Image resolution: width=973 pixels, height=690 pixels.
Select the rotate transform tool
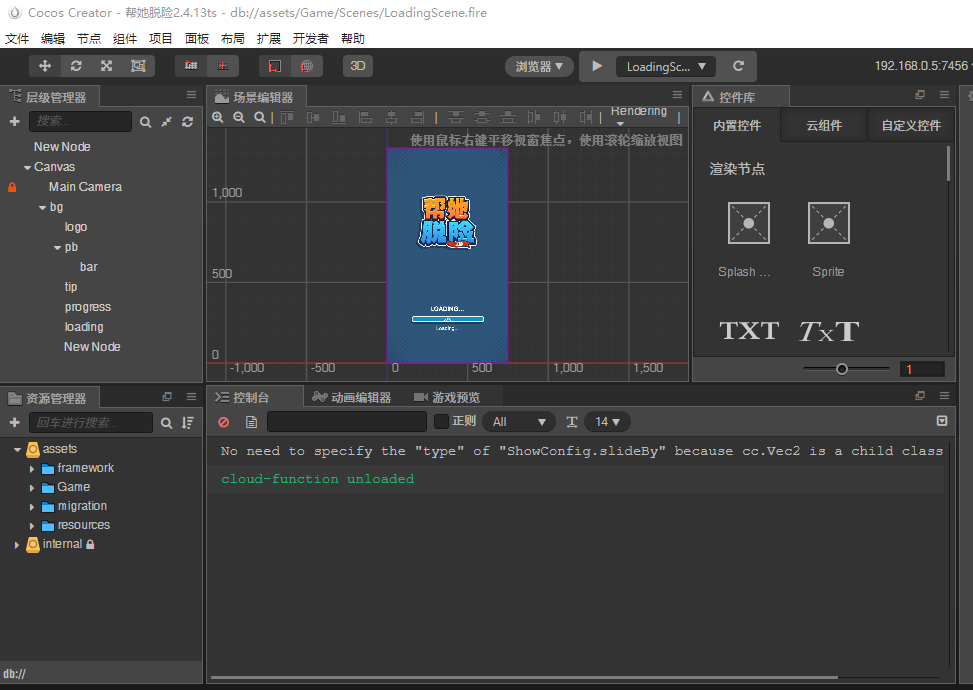coord(76,66)
